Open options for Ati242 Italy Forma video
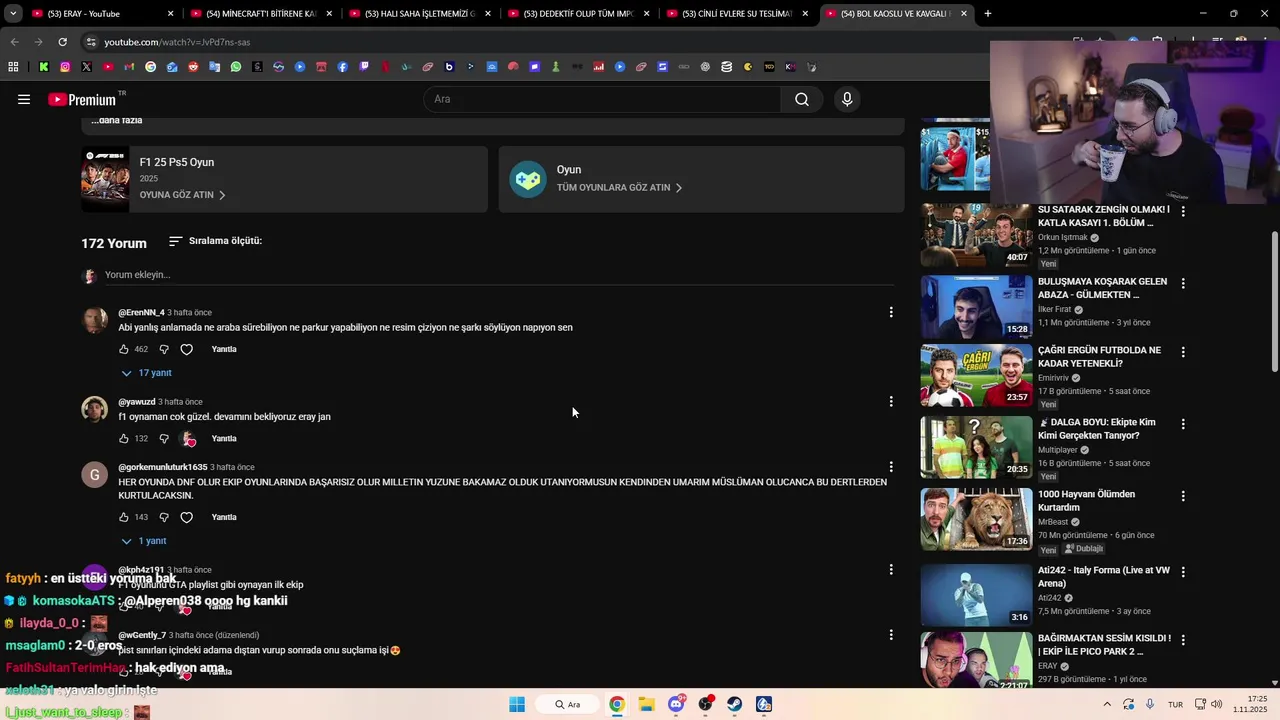Screen dimensions: 1280x720 [x=1183, y=572]
